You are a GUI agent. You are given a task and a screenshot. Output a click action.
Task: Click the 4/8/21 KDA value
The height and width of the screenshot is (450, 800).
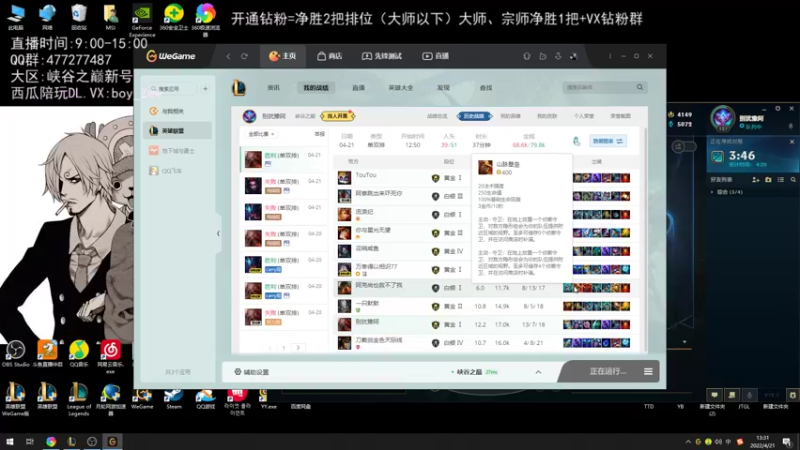click(x=533, y=343)
